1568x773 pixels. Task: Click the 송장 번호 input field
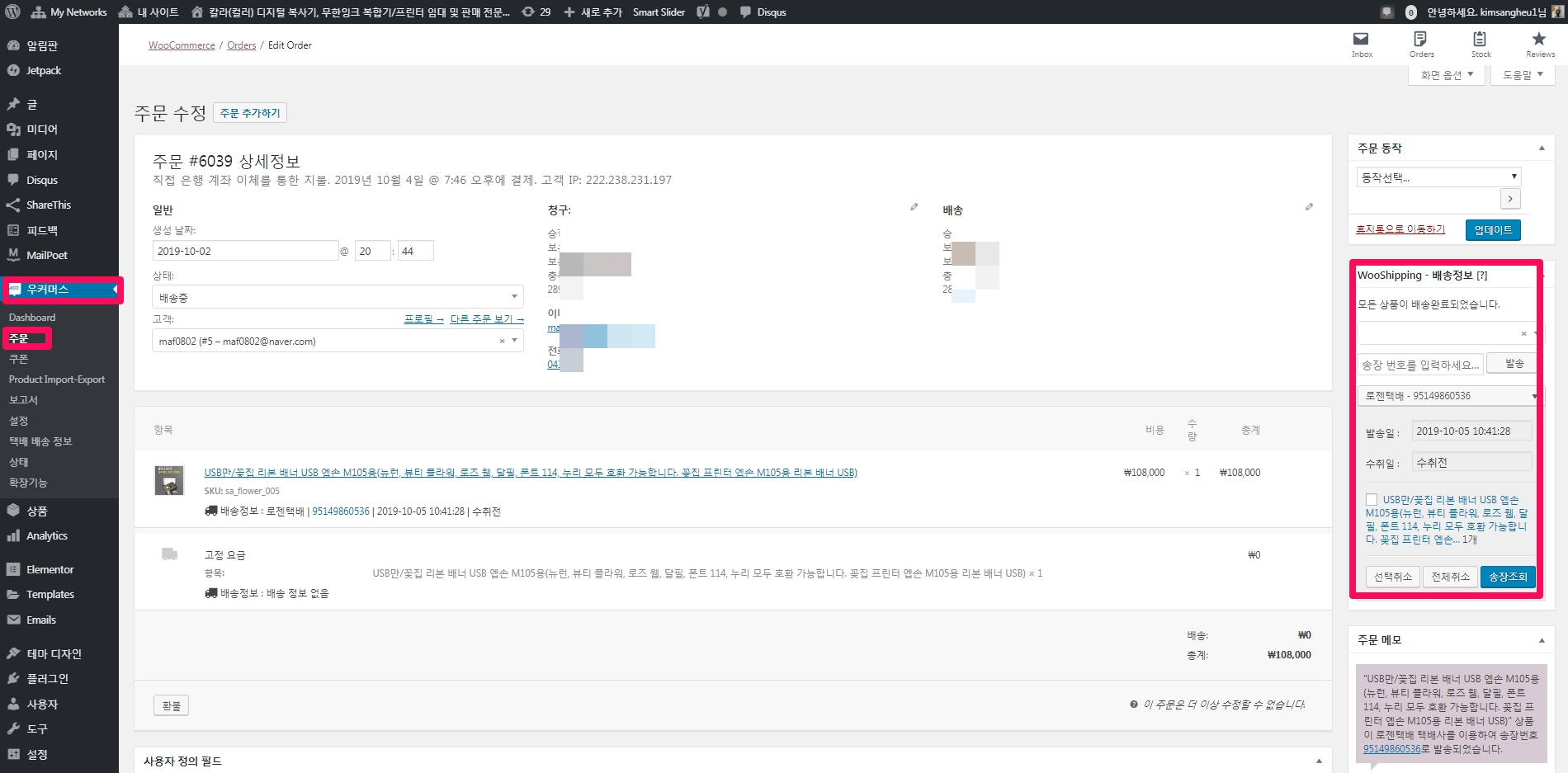pos(1420,365)
